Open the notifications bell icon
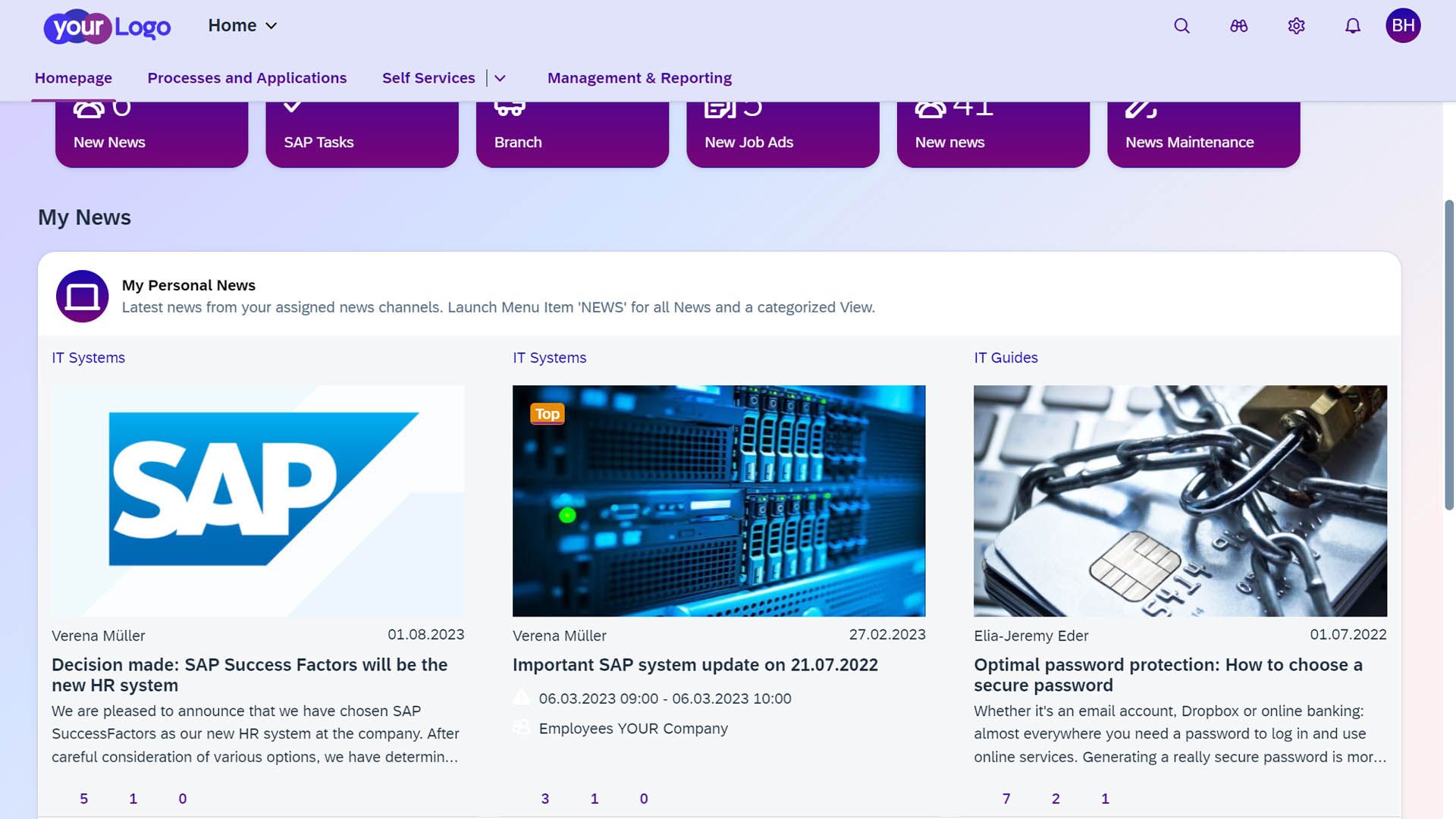This screenshot has width=1456, height=819. pyautogui.click(x=1353, y=25)
